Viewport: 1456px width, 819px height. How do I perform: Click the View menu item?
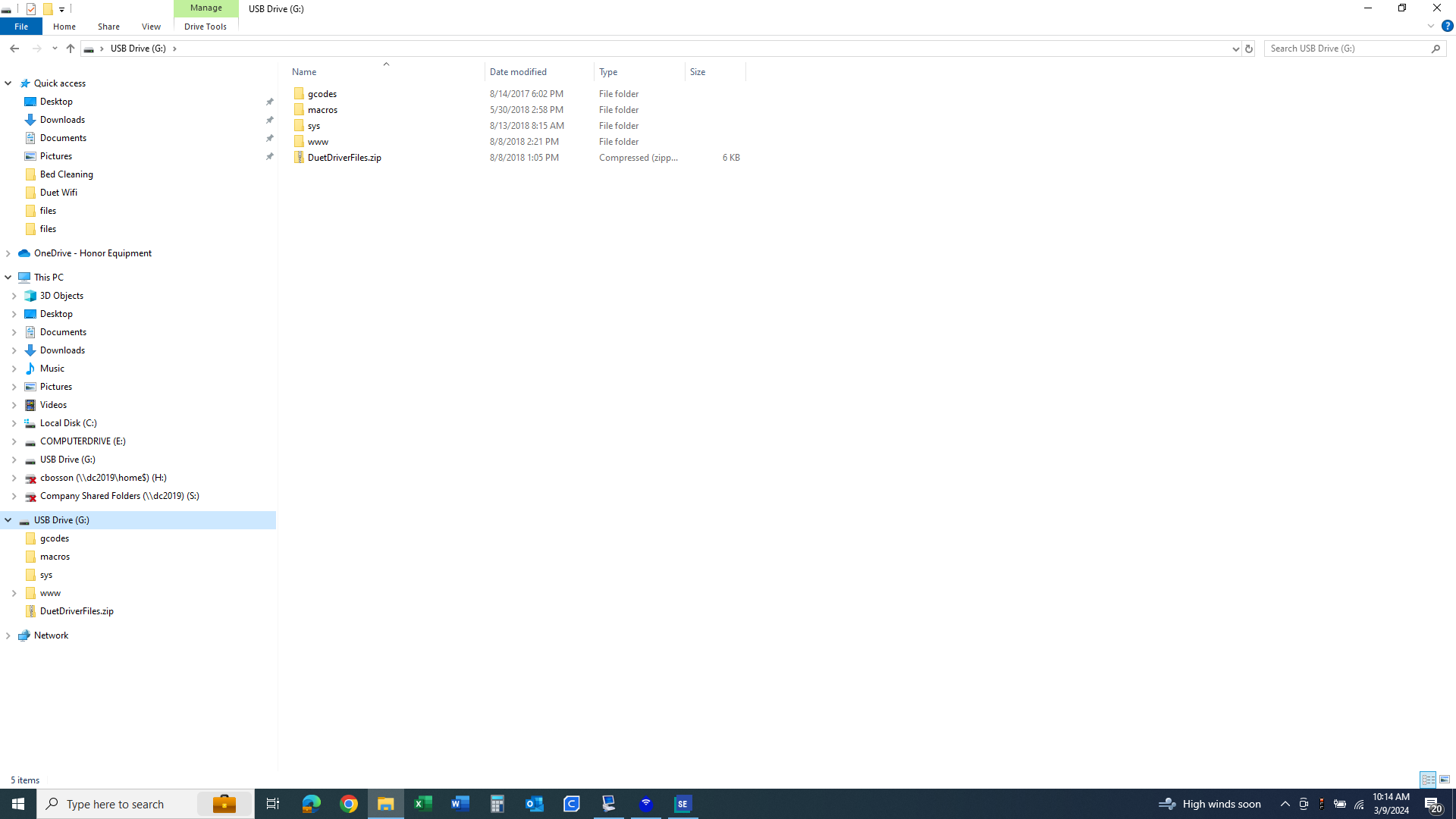point(151,27)
